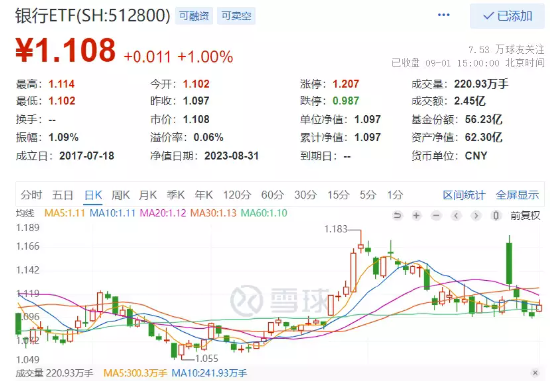Switch to the 120分 interval tab
This screenshot has height=382, width=550.
237,195
